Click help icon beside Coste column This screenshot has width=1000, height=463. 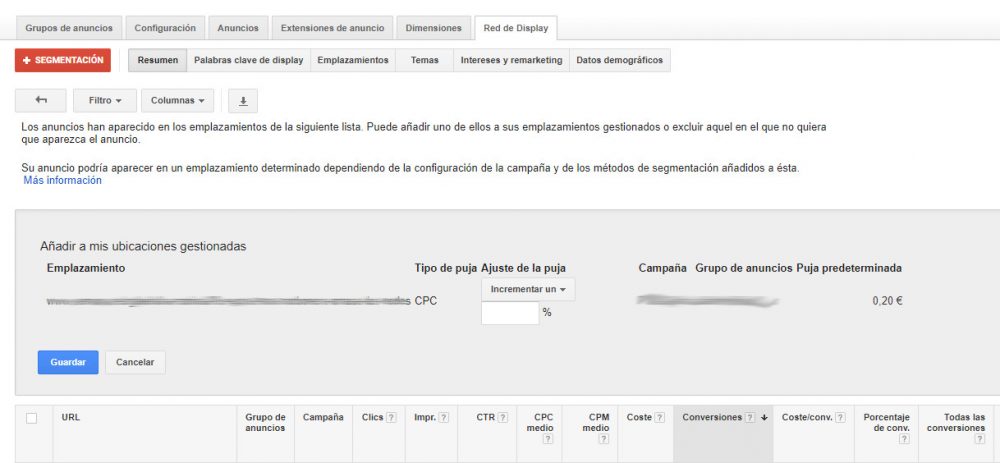tap(660, 417)
